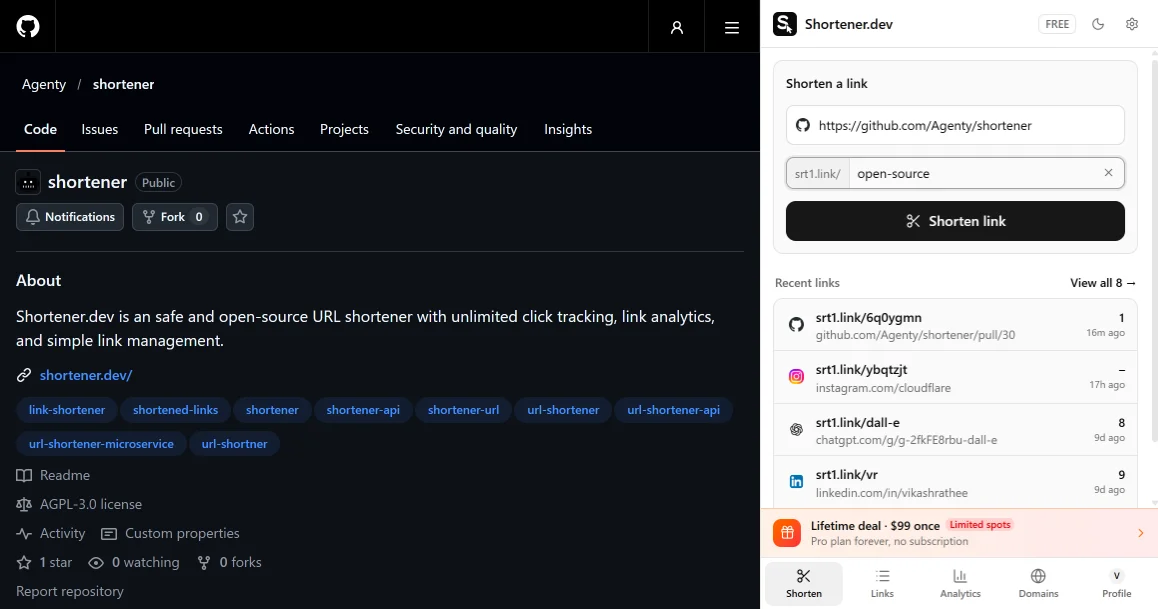
Task: Click the FREE plan badge
Action: (x=1057, y=24)
